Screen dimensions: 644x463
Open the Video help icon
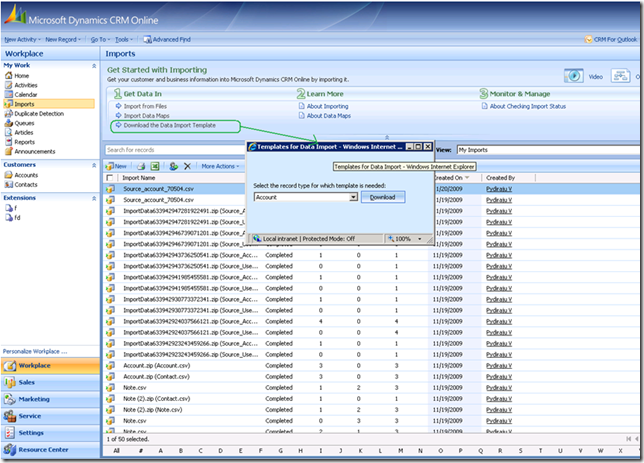click(574, 76)
